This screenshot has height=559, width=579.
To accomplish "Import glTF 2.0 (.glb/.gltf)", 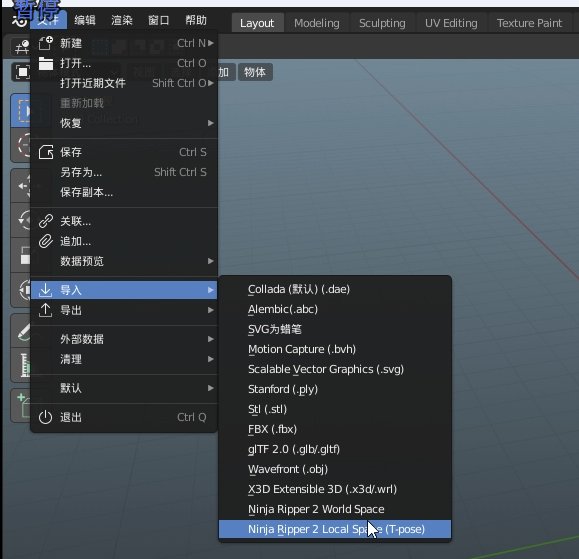I will [335, 449].
